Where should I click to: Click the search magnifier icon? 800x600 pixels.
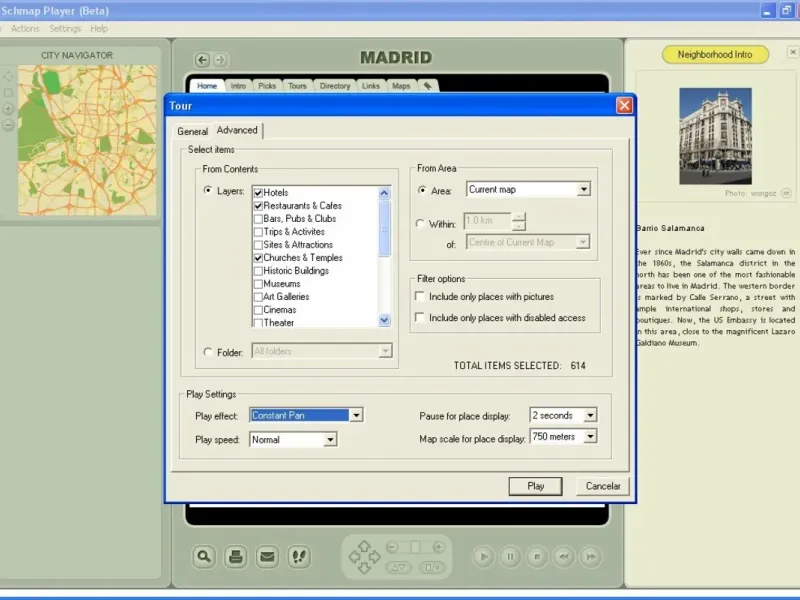[204, 556]
